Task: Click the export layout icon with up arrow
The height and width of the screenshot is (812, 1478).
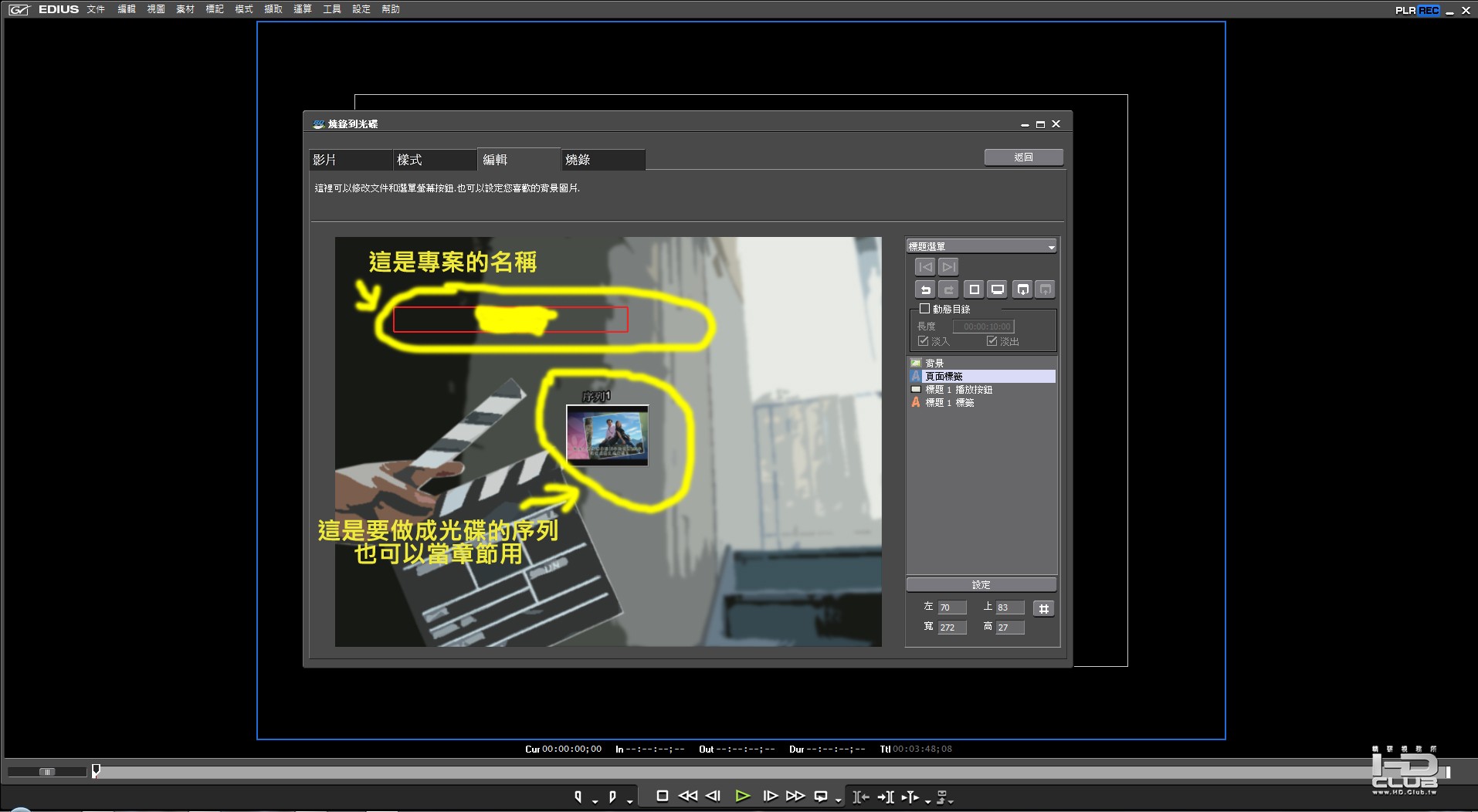Action: coord(1046,289)
